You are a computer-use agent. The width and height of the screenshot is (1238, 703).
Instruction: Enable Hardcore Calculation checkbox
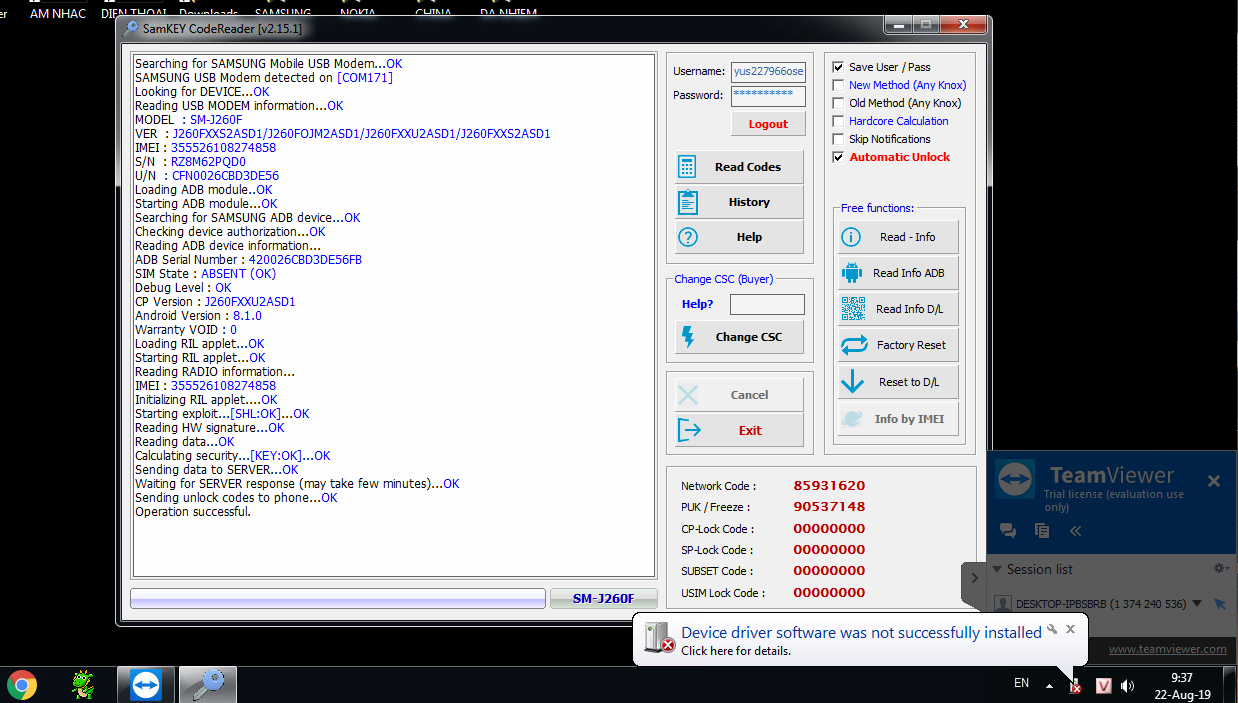[x=838, y=121]
